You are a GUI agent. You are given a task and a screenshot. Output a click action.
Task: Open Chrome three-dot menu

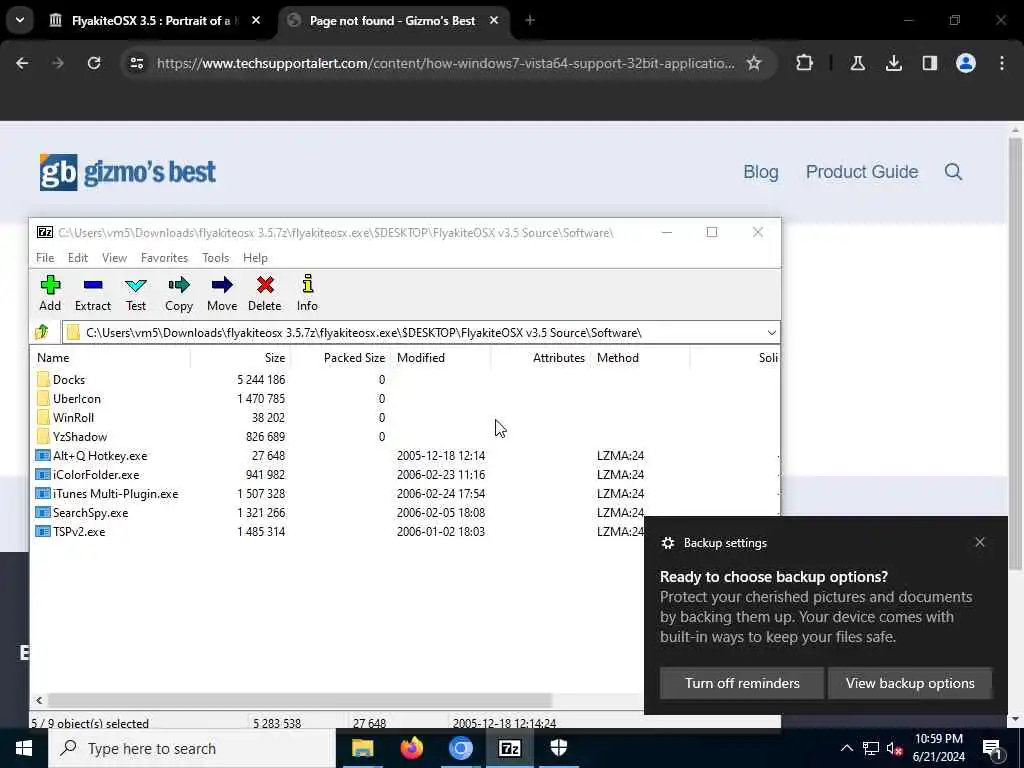1002,63
